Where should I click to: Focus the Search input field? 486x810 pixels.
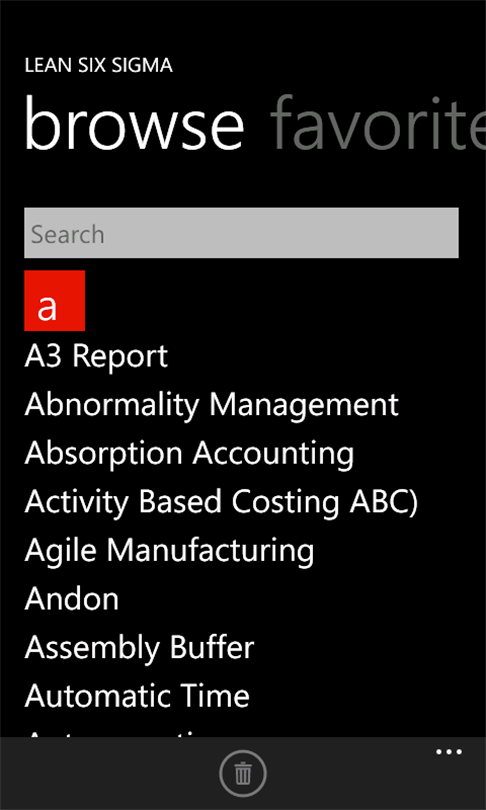click(241, 233)
